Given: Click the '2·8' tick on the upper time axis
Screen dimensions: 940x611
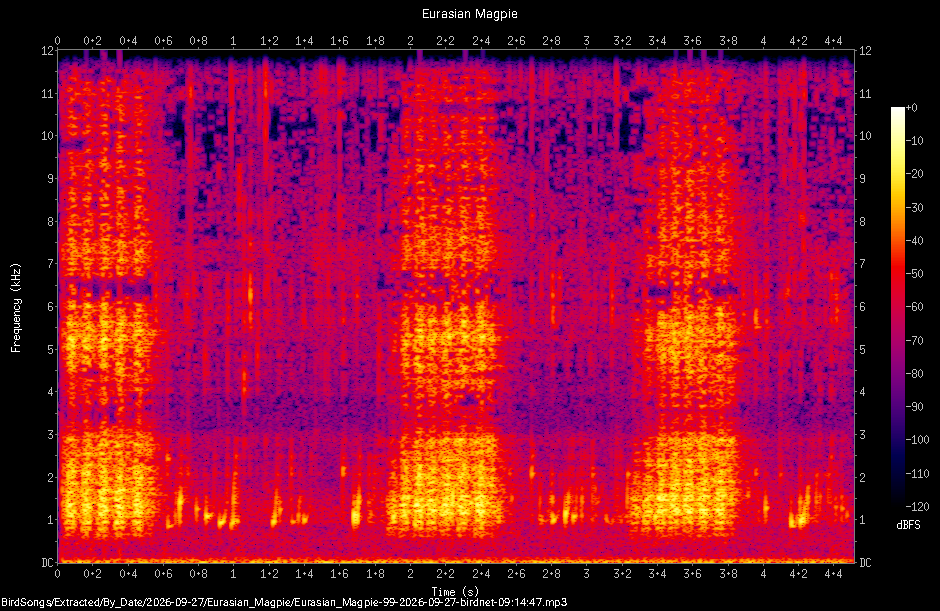Looking at the screenshot, I should tap(552, 41).
